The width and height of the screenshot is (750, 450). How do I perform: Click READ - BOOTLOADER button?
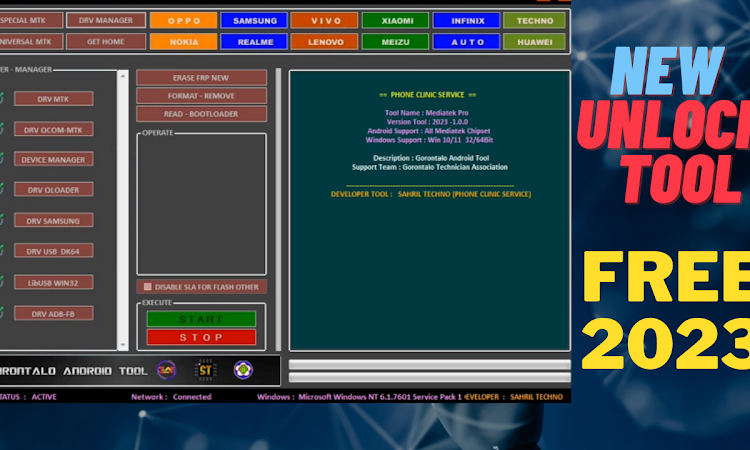click(x=201, y=114)
